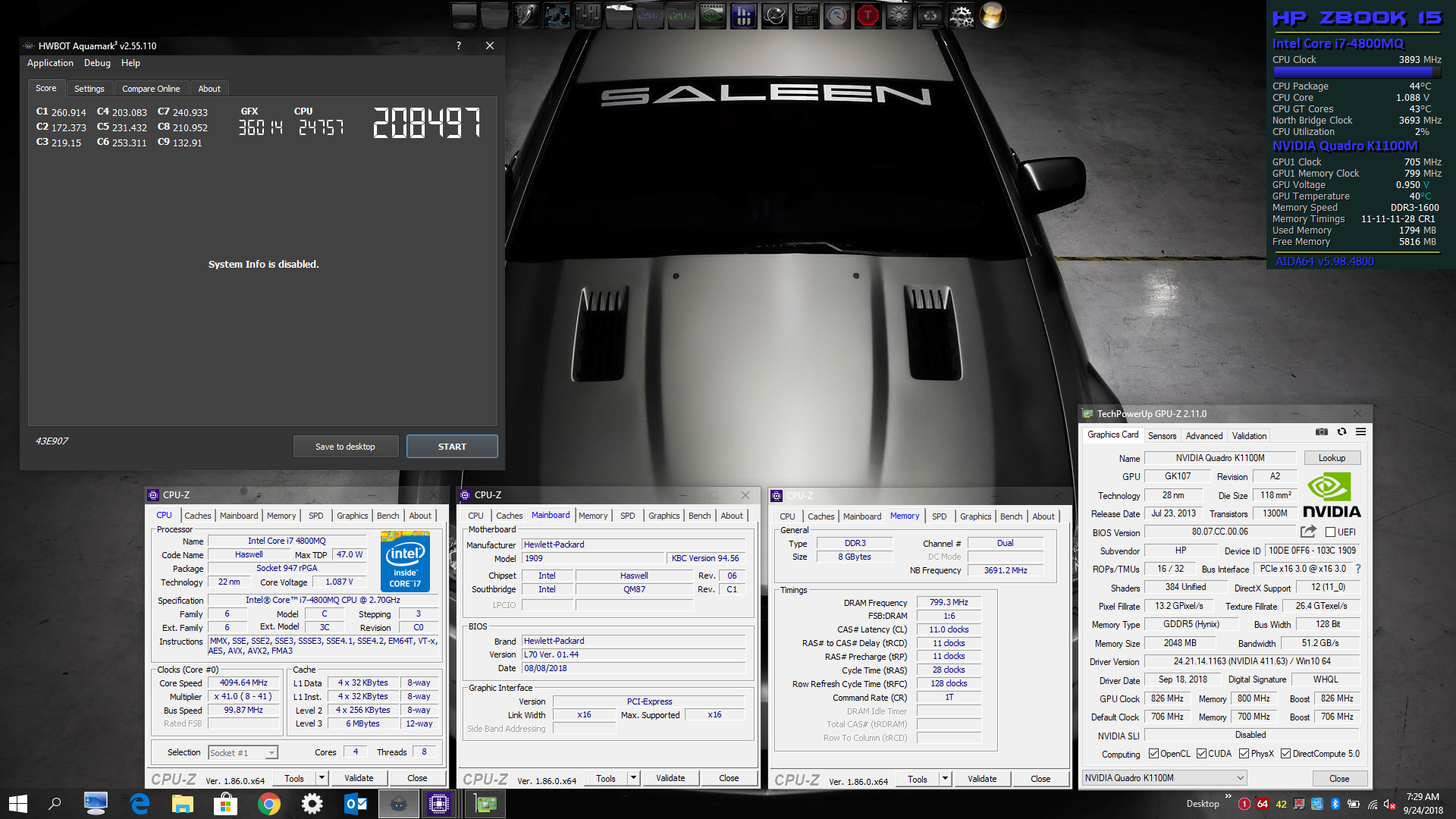The width and height of the screenshot is (1456, 819).
Task: Expand Tools arrow in the CPU-Z Memory window
Action: [945, 779]
